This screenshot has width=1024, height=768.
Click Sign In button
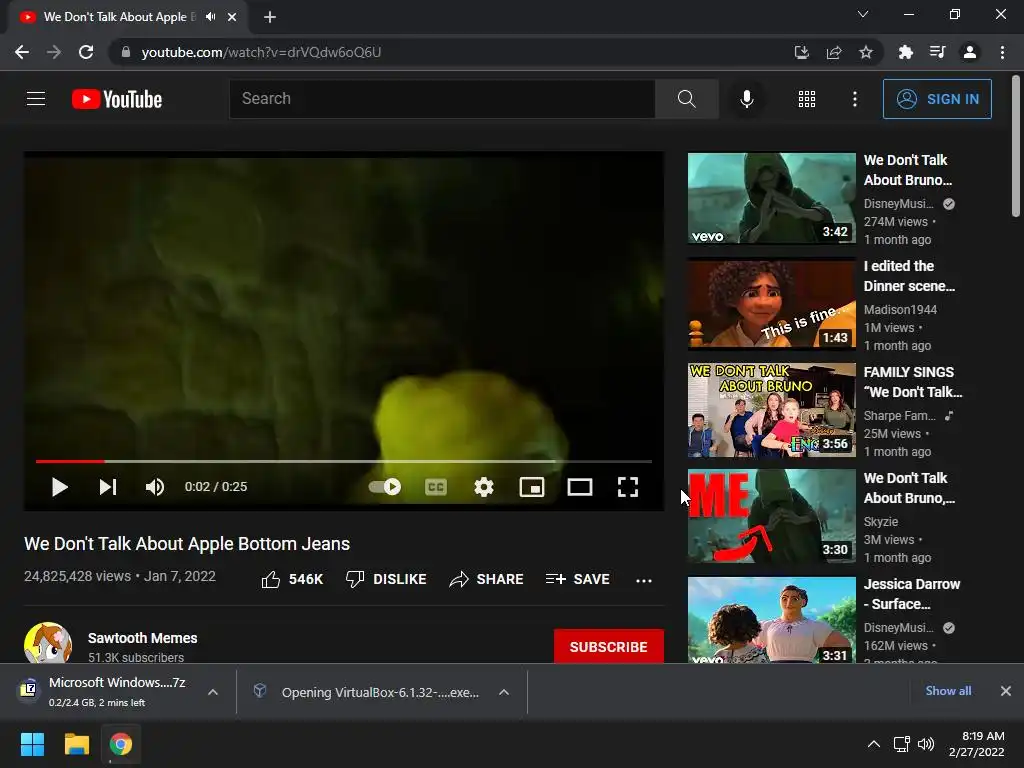937,99
